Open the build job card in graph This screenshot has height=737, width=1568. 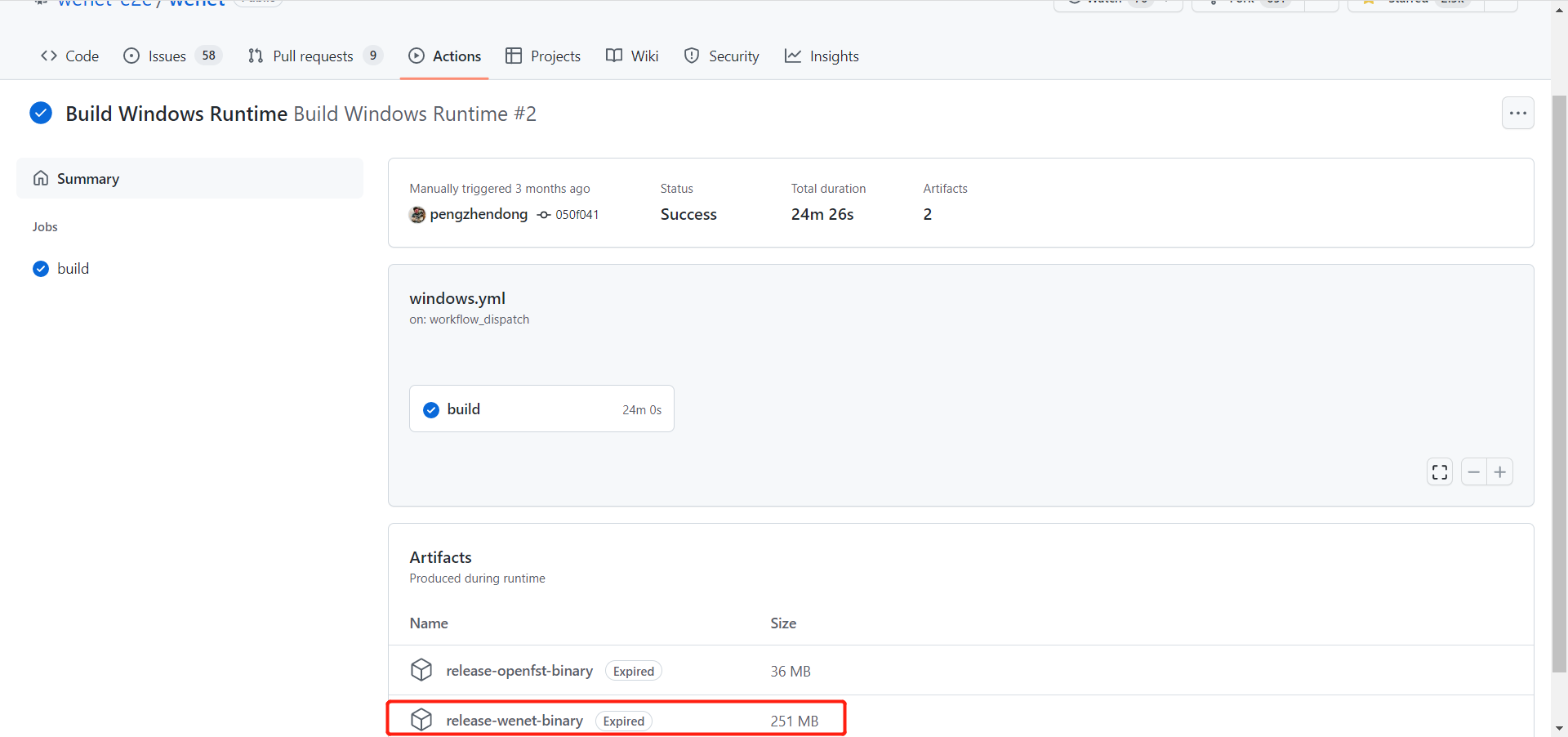click(x=541, y=409)
